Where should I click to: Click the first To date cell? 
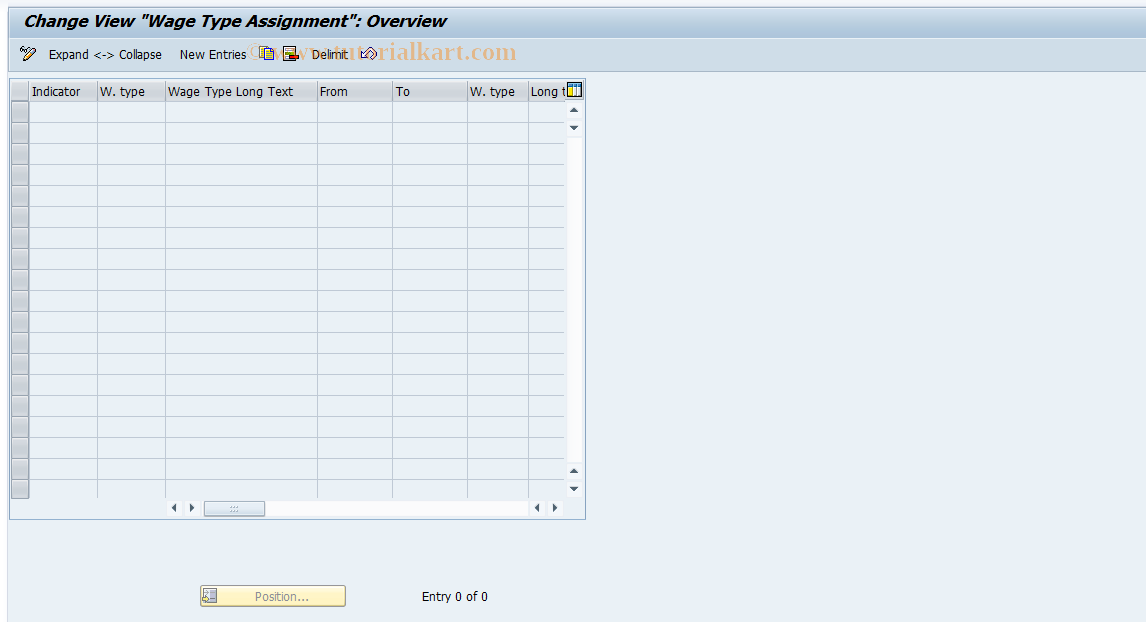point(430,112)
